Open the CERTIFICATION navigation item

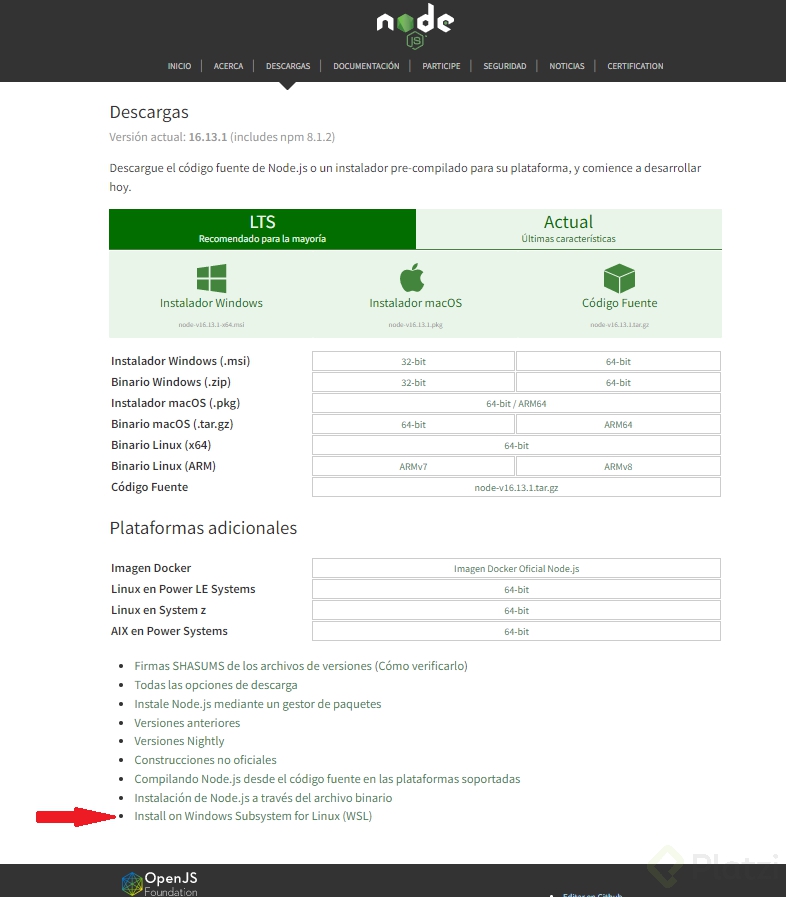tap(635, 66)
